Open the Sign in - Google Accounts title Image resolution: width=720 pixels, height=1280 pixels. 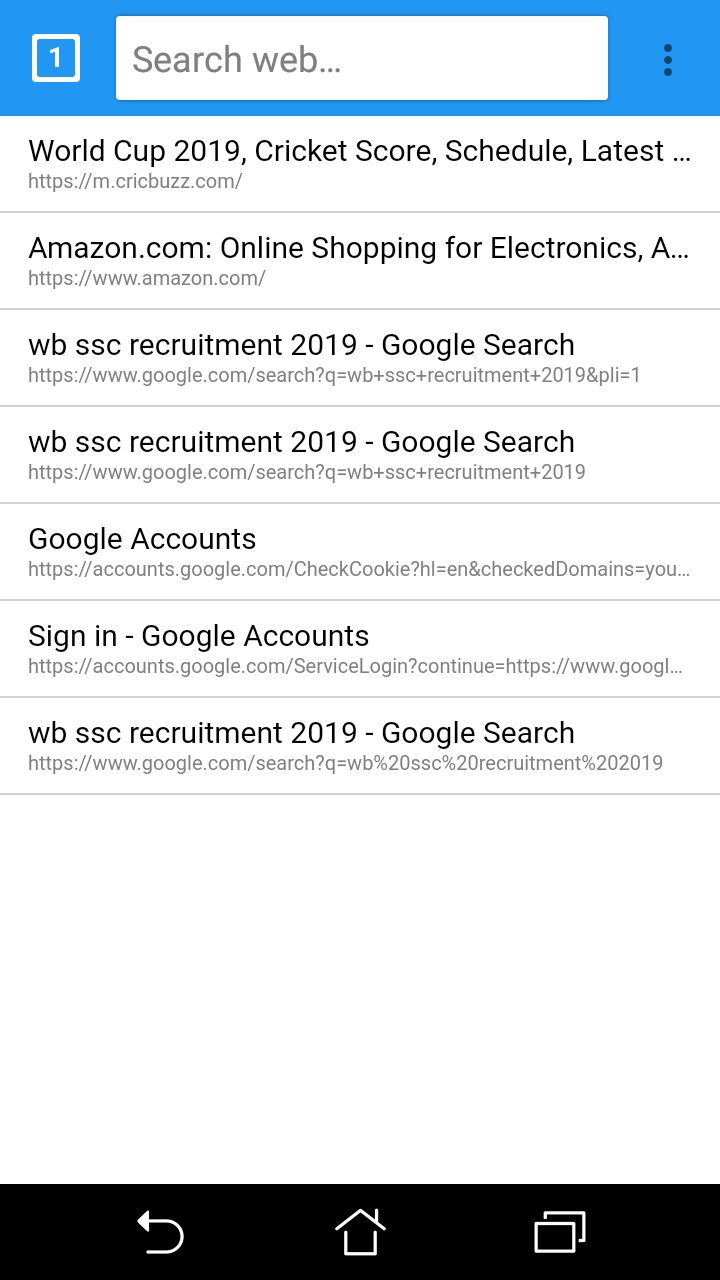199,636
